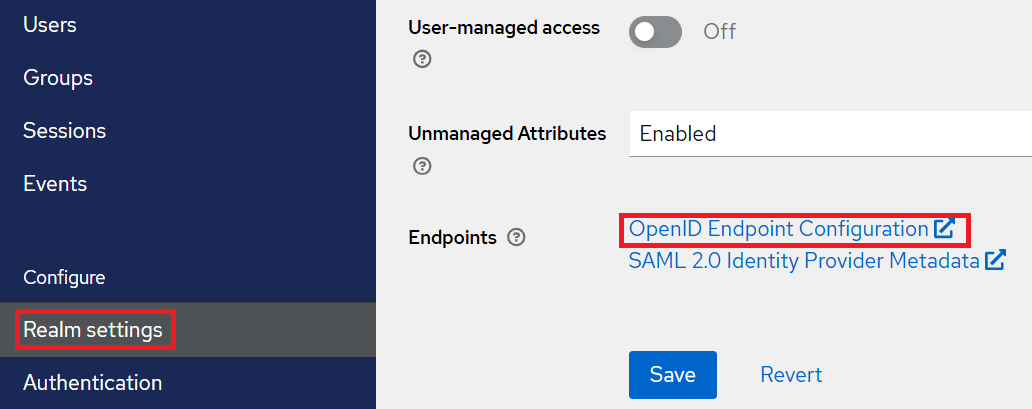Viewport: 1032px width, 409px height.
Task: Open help for User-managed access
Action: (422, 60)
